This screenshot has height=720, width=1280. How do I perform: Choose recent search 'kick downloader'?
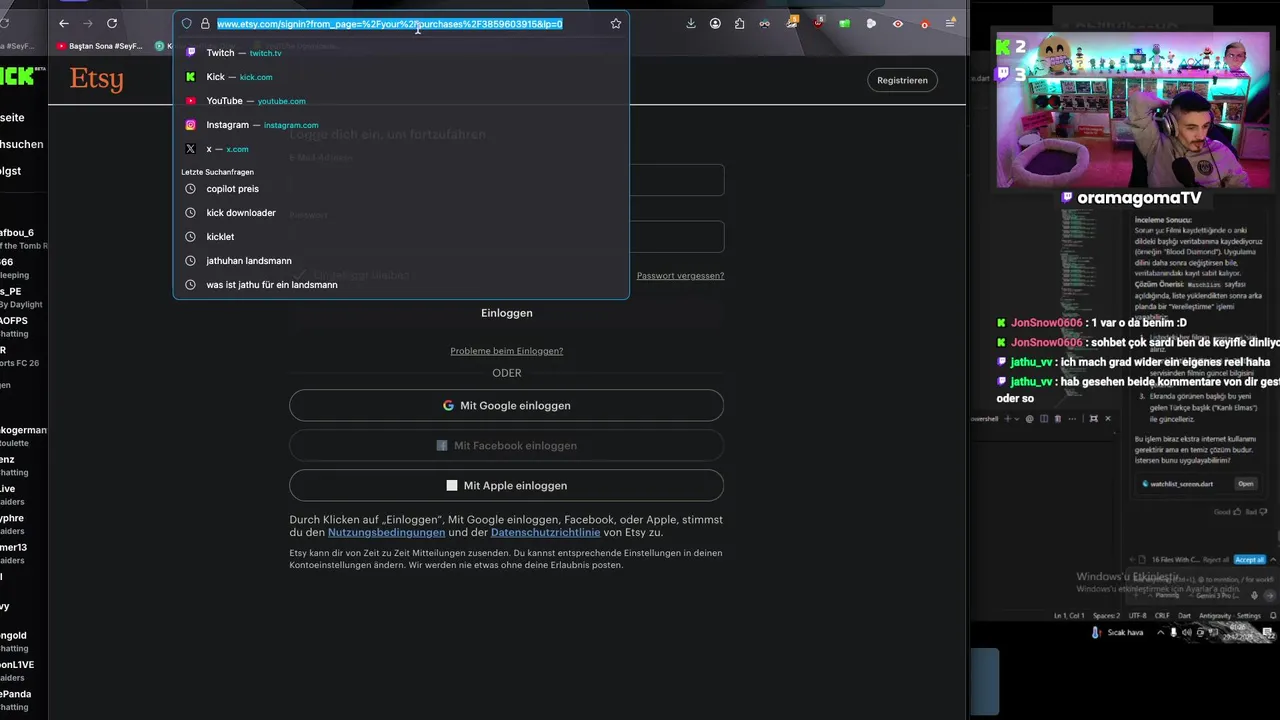pos(401,213)
